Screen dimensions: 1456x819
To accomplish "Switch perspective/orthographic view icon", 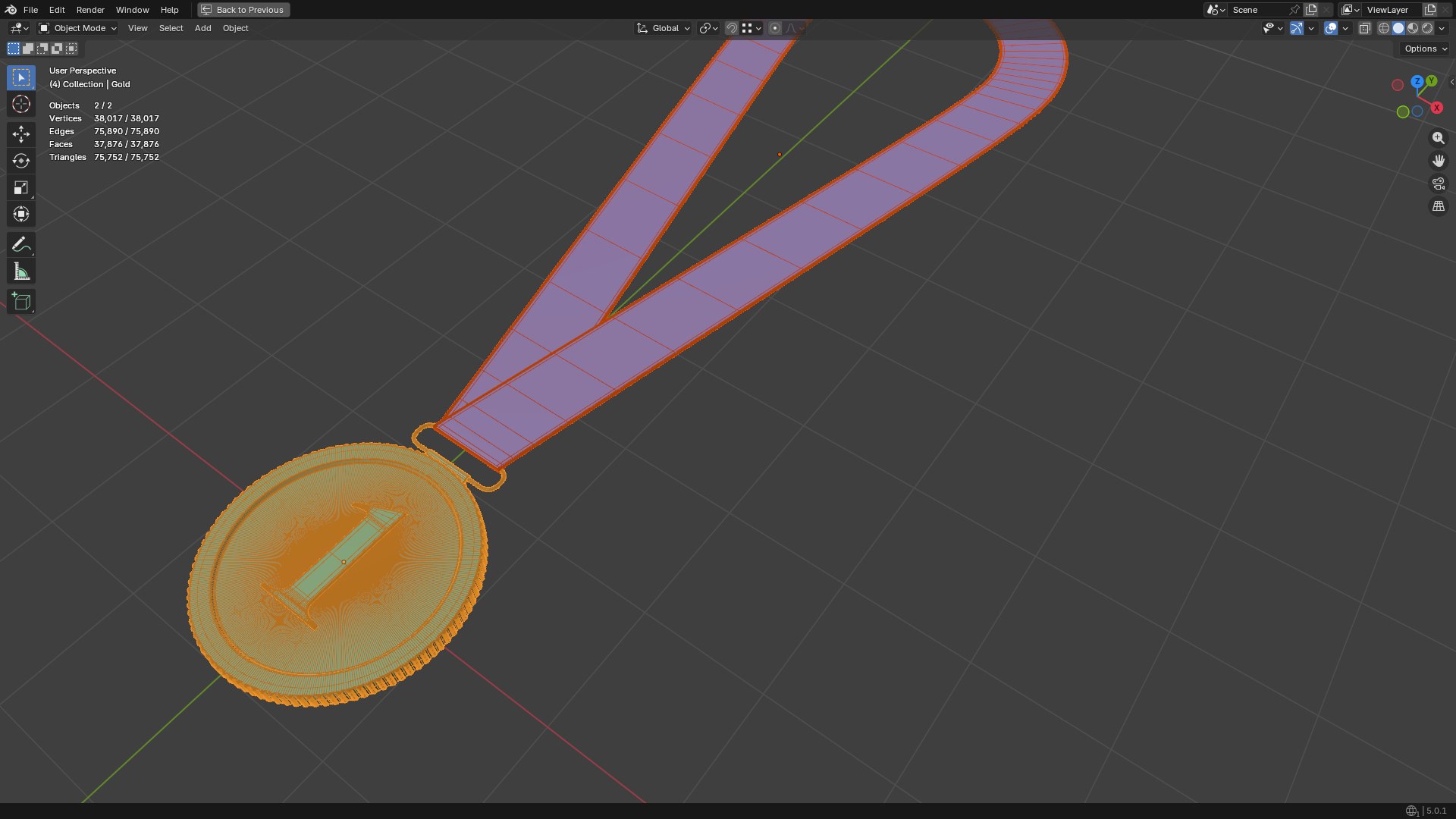I will [1438, 206].
